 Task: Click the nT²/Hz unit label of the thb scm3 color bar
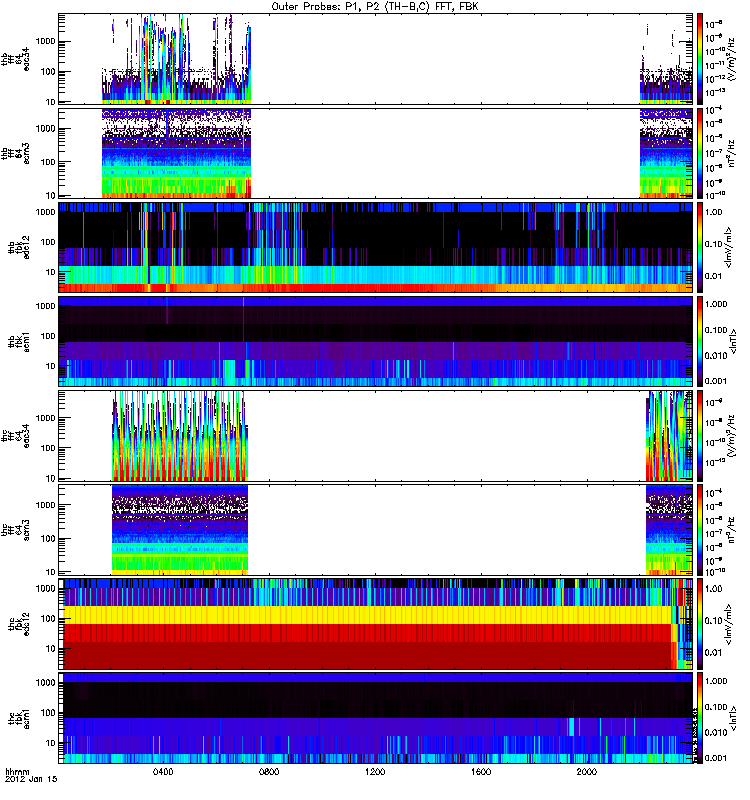(732, 153)
